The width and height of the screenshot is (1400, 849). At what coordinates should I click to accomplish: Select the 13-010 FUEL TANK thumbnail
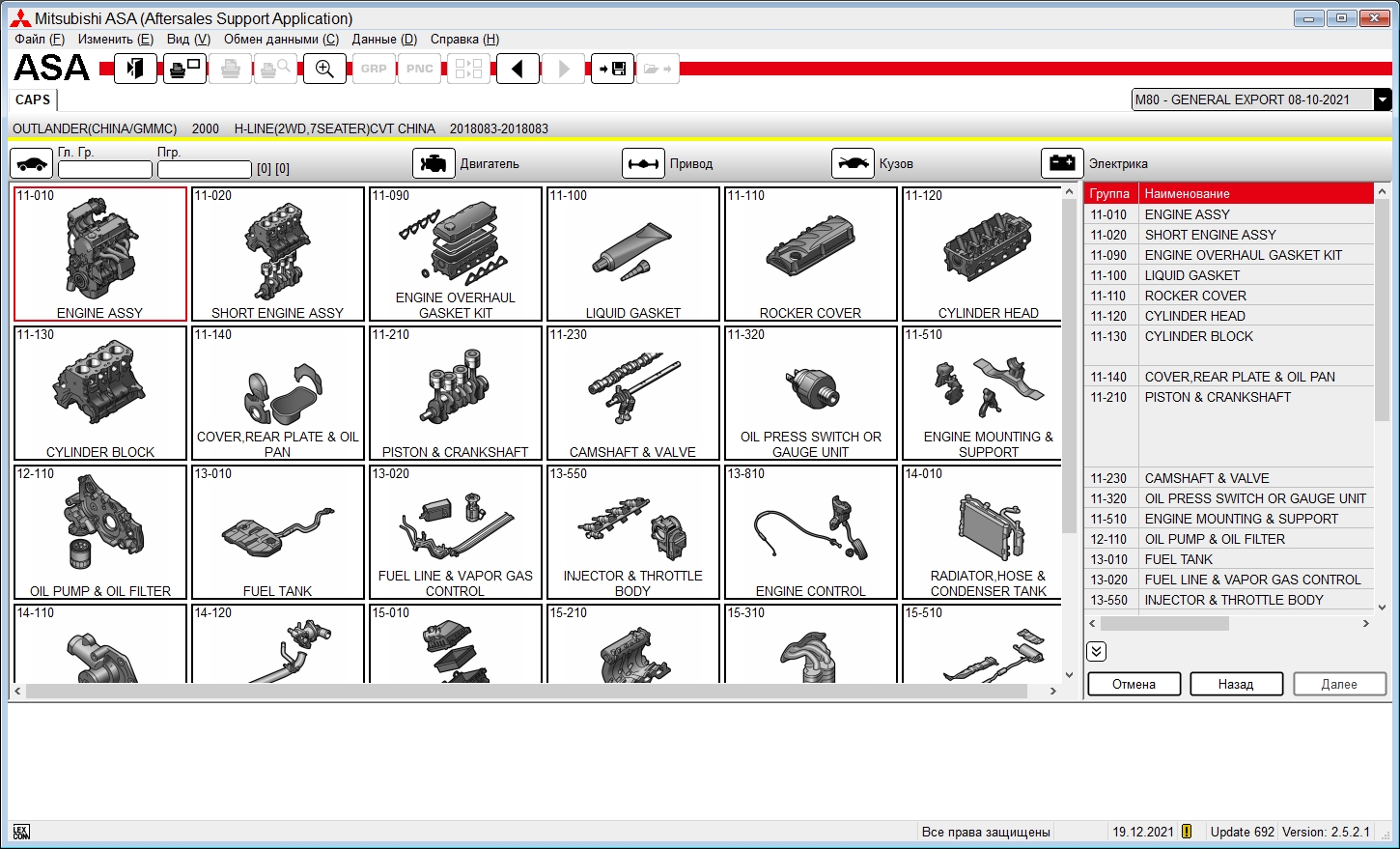pos(278,532)
